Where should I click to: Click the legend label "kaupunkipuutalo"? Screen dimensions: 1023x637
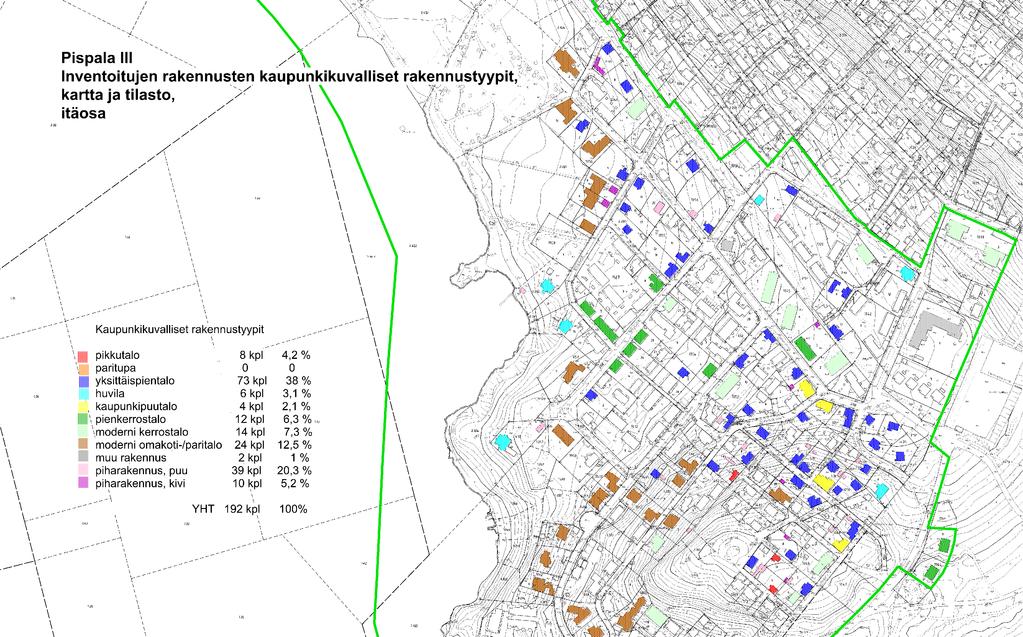(136, 407)
